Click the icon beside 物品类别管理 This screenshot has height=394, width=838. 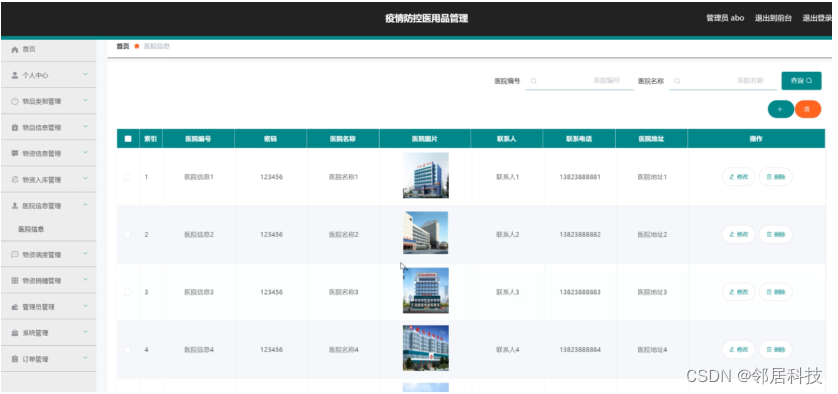pos(15,102)
